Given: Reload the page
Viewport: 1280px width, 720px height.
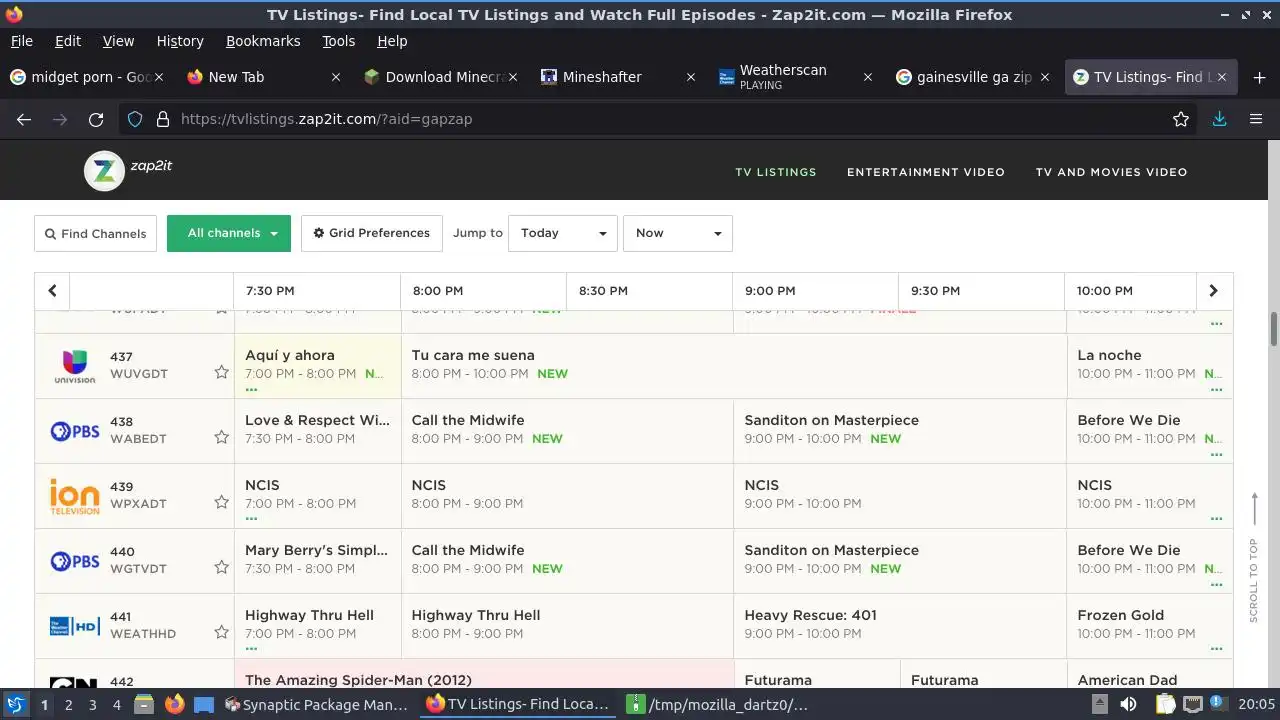Looking at the screenshot, I should click(96, 119).
